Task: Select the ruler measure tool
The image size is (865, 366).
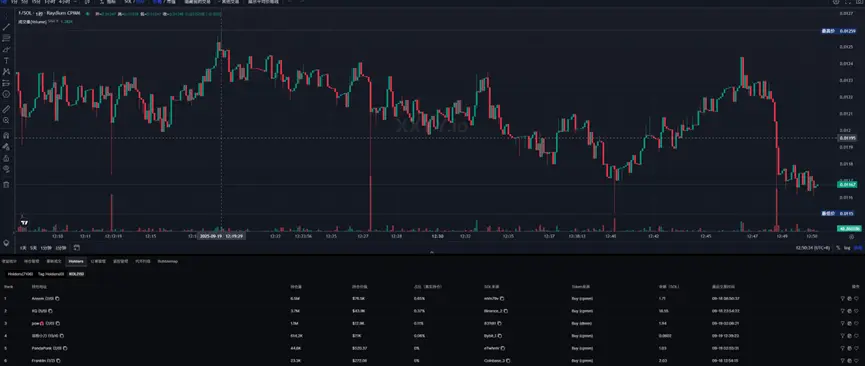Action: point(6,109)
